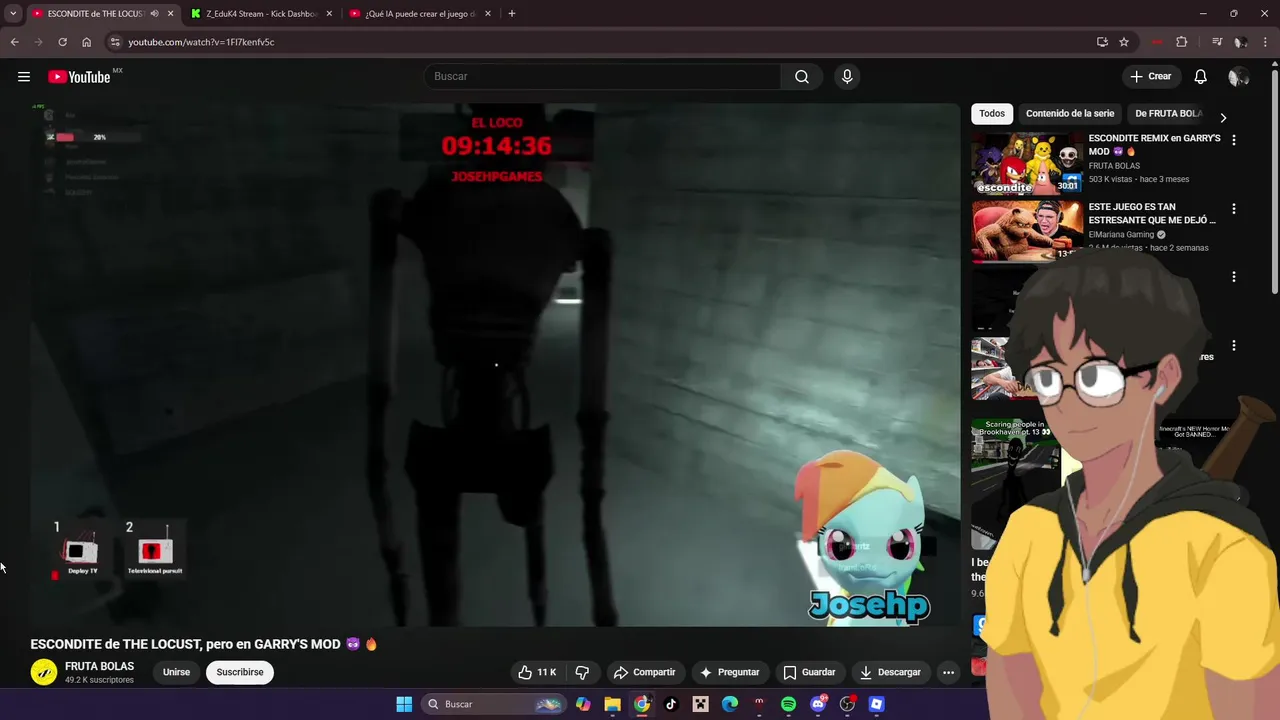Select the Todos filter chip
Screen dimensions: 1280x720
coord(992,114)
